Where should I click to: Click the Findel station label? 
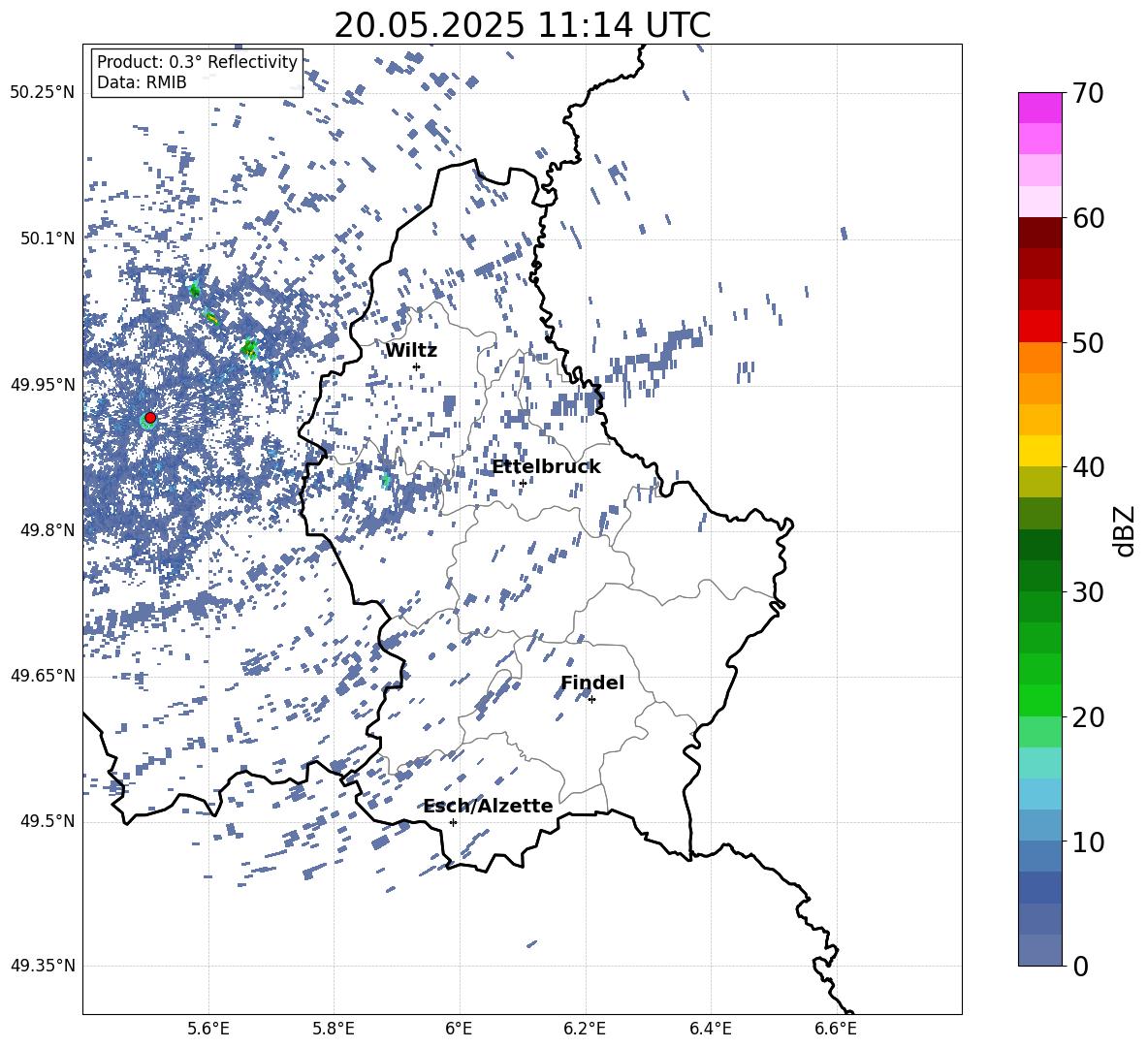pyautogui.click(x=592, y=683)
